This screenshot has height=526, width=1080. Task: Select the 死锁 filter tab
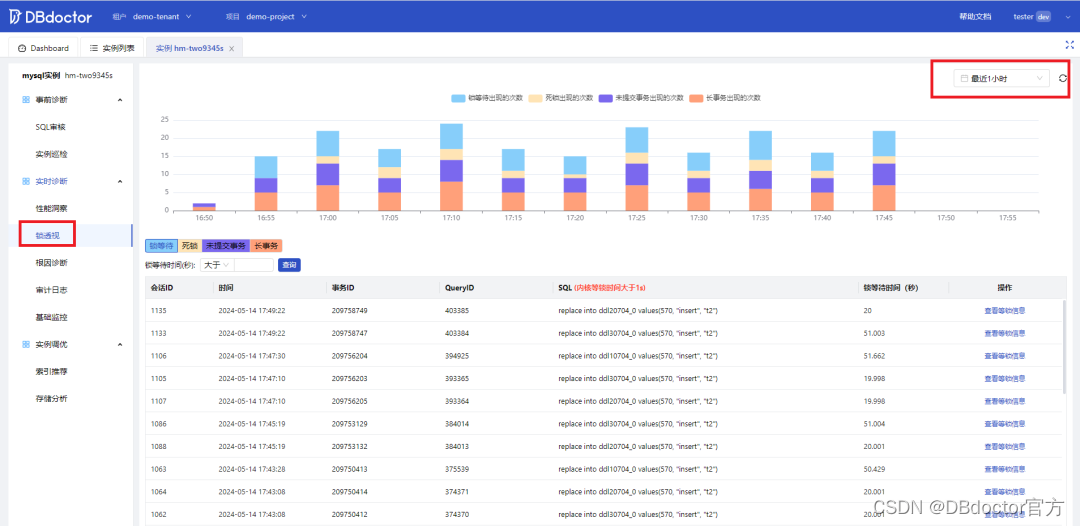189,246
